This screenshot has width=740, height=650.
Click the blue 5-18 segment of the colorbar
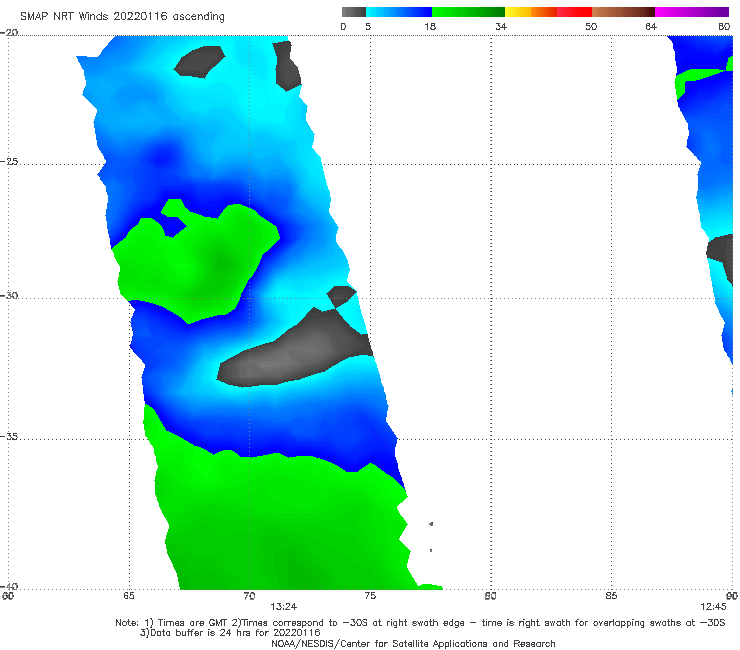tap(399, 12)
